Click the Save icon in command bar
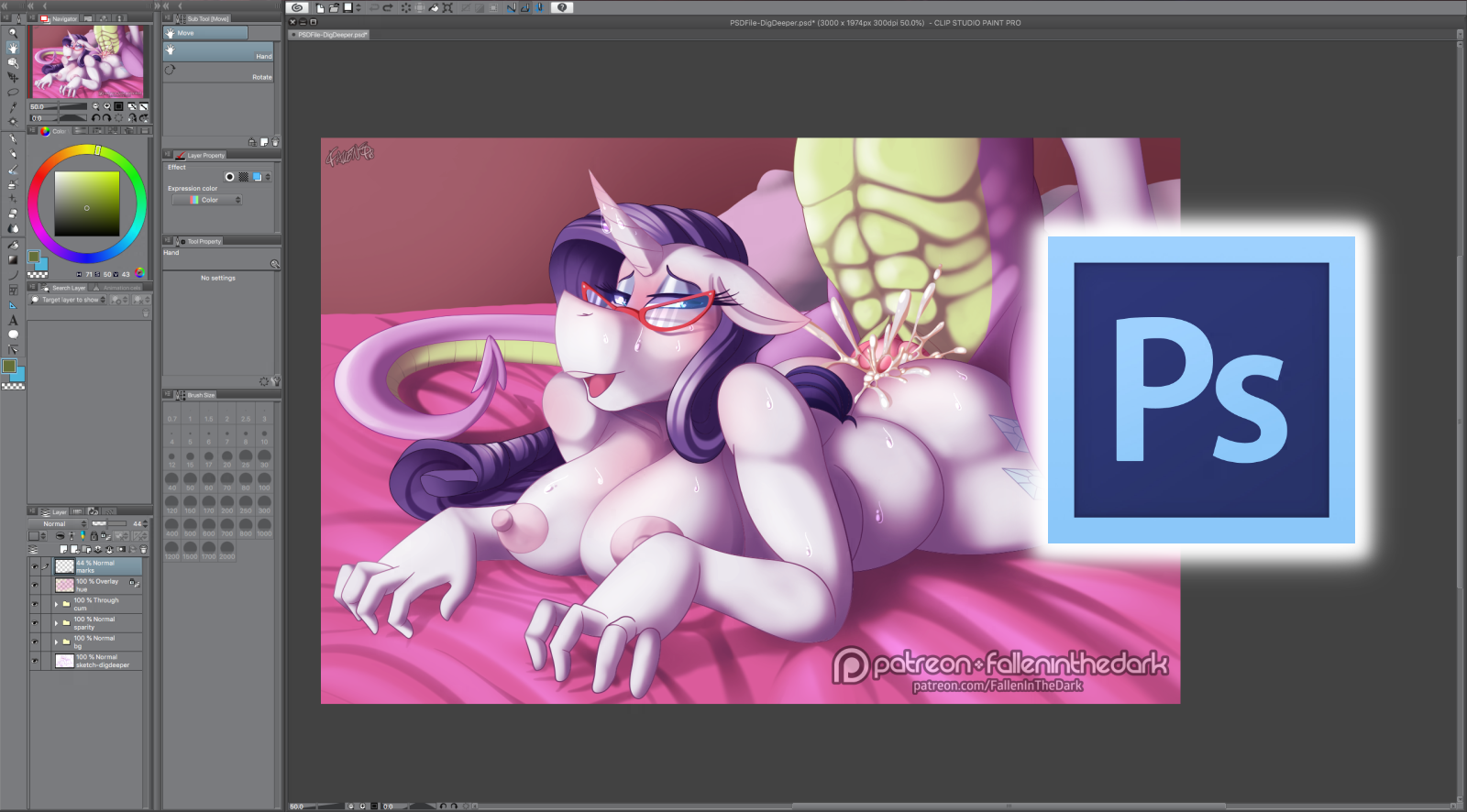The width and height of the screenshot is (1467, 812). click(347, 7)
